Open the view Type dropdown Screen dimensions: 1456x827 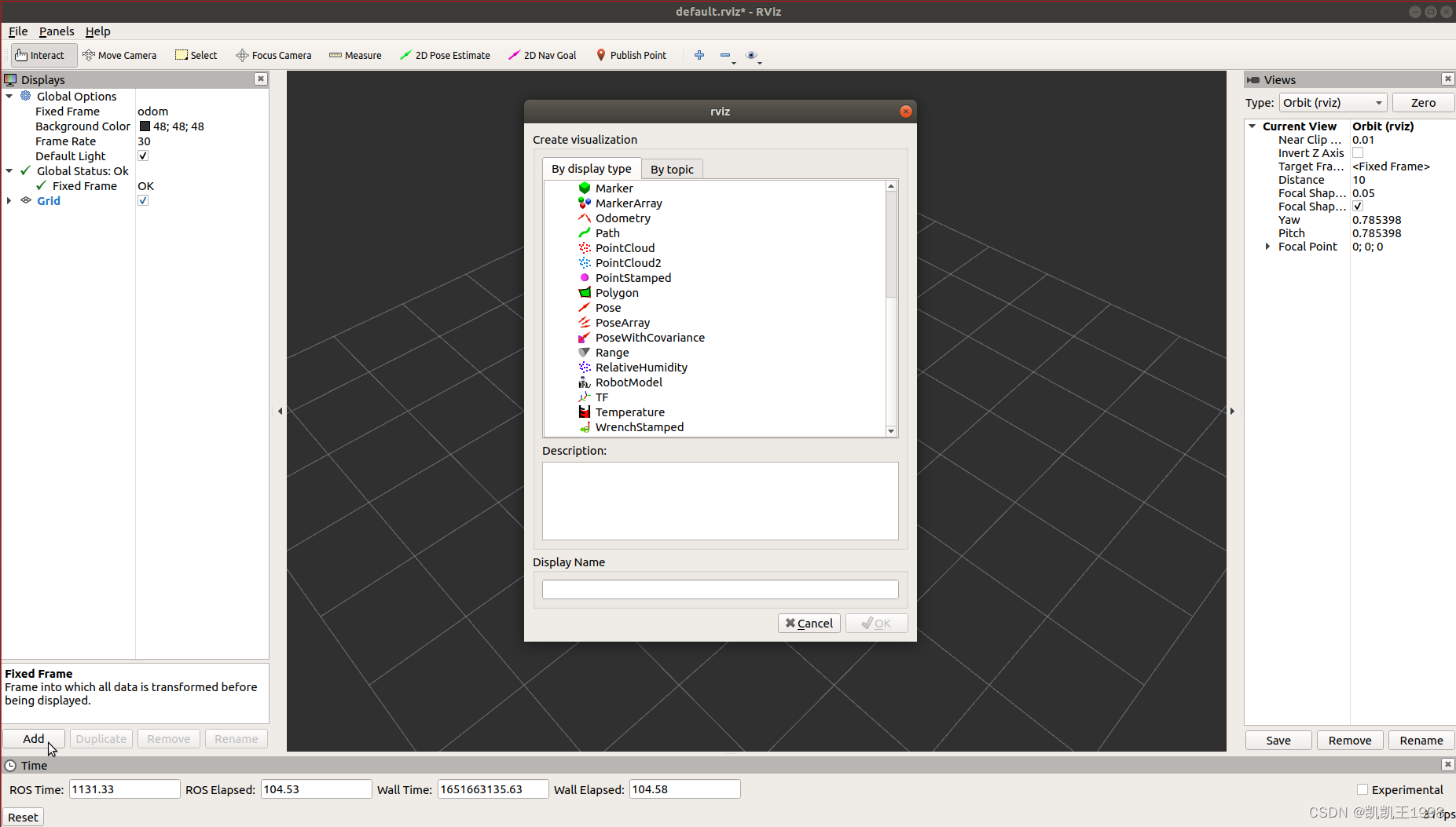(1333, 103)
